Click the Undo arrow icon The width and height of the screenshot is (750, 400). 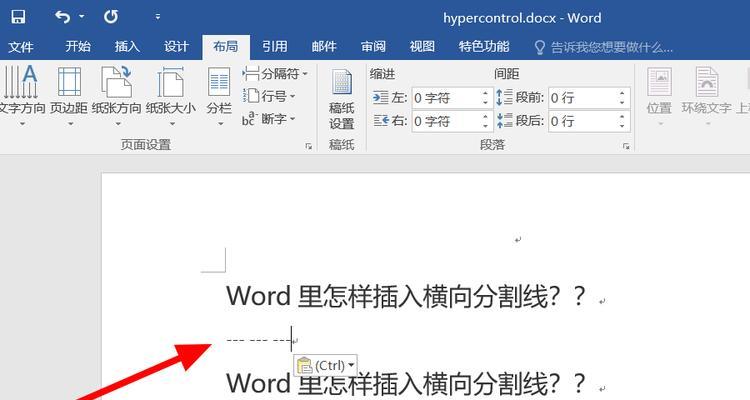point(62,18)
